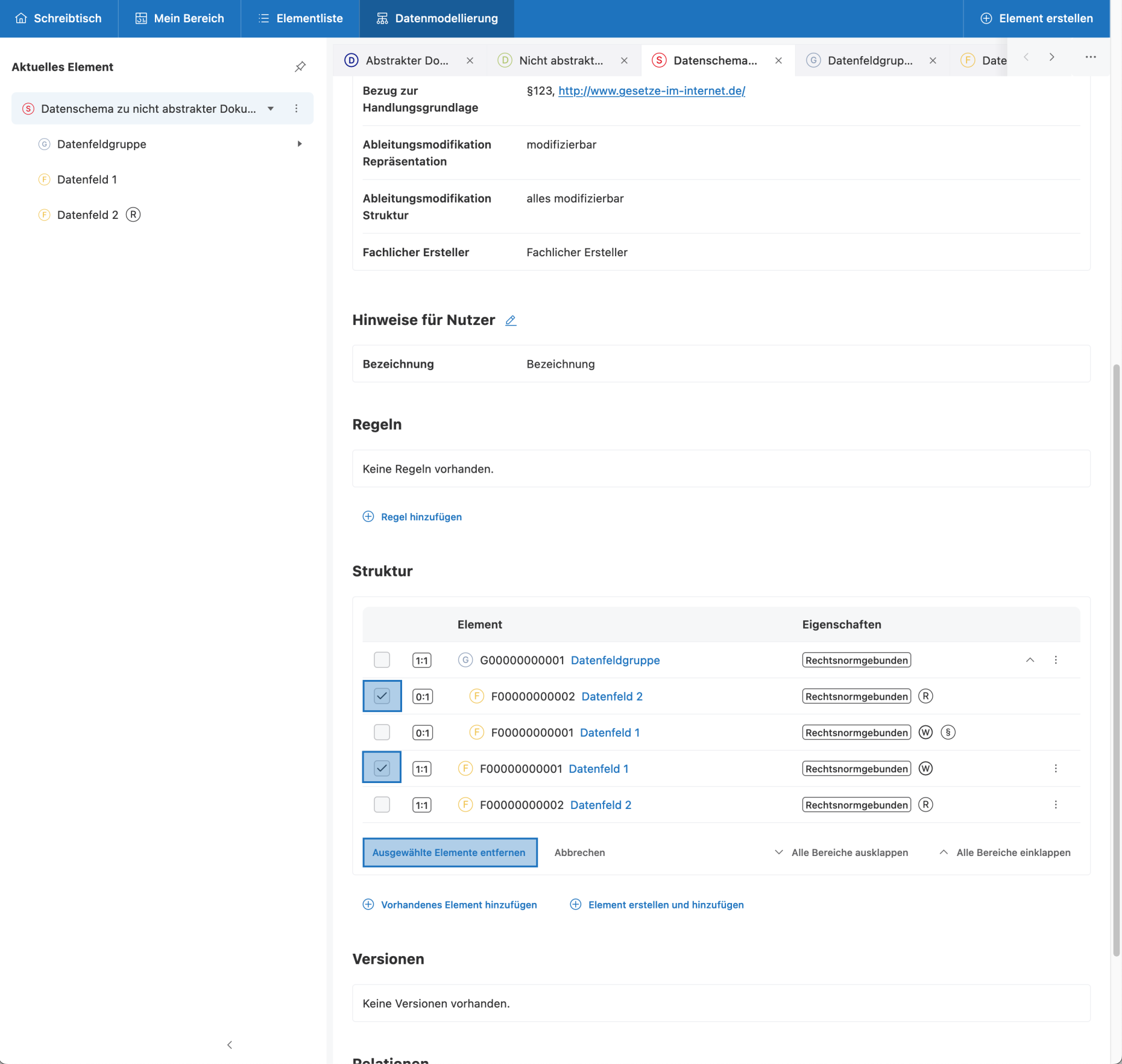Click the pencil icon next to Hinweise für Nutzer
The width and height of the screenshot is (1122, 1064).
pos(511,321)
